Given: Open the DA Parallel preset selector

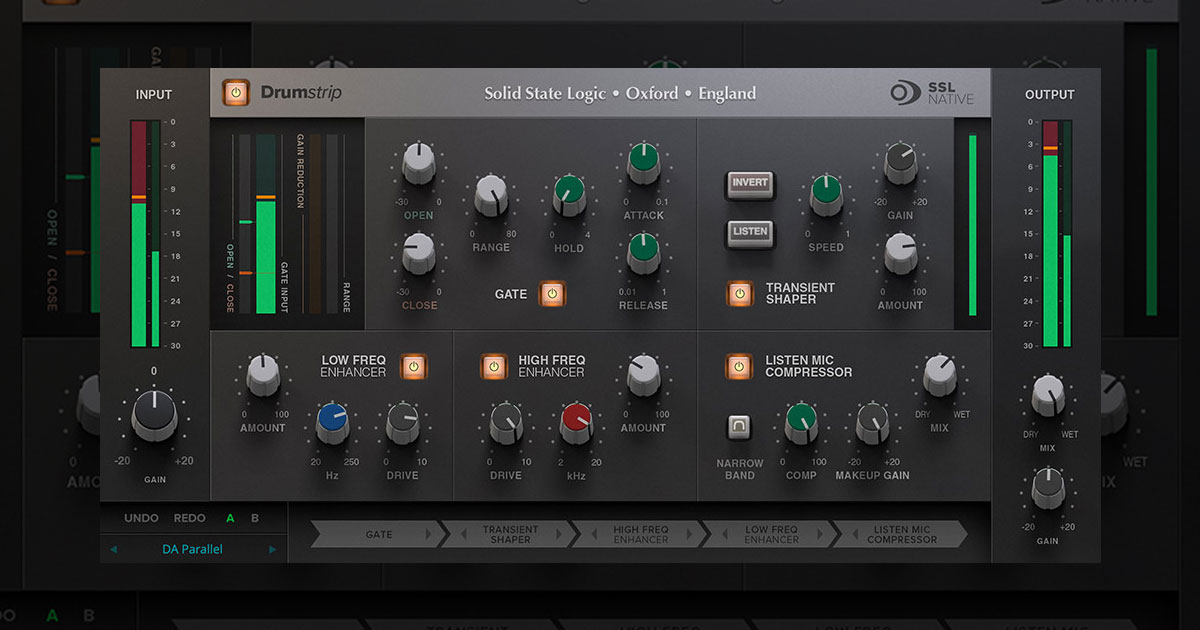Looking at the screenshot, I should coord(194,548).
